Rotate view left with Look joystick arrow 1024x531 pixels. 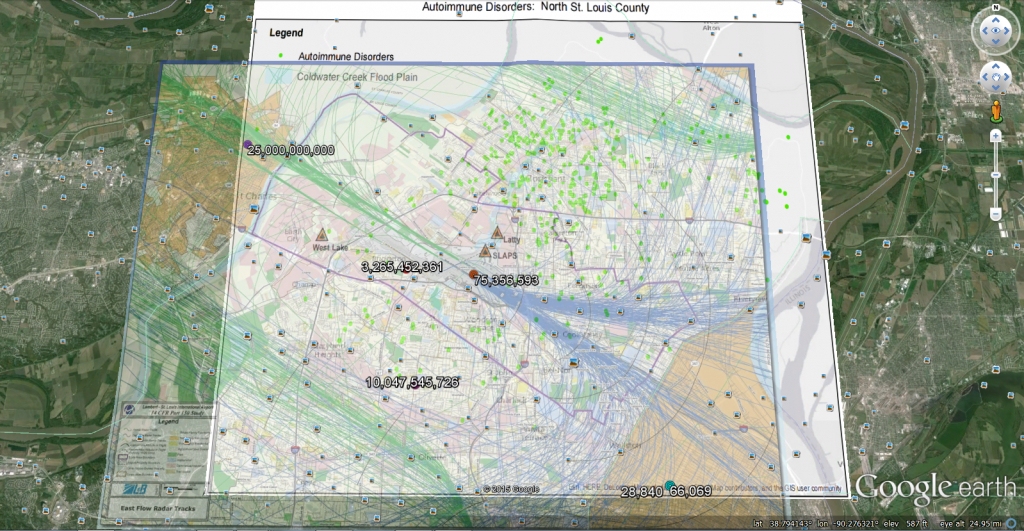[984, 31]
